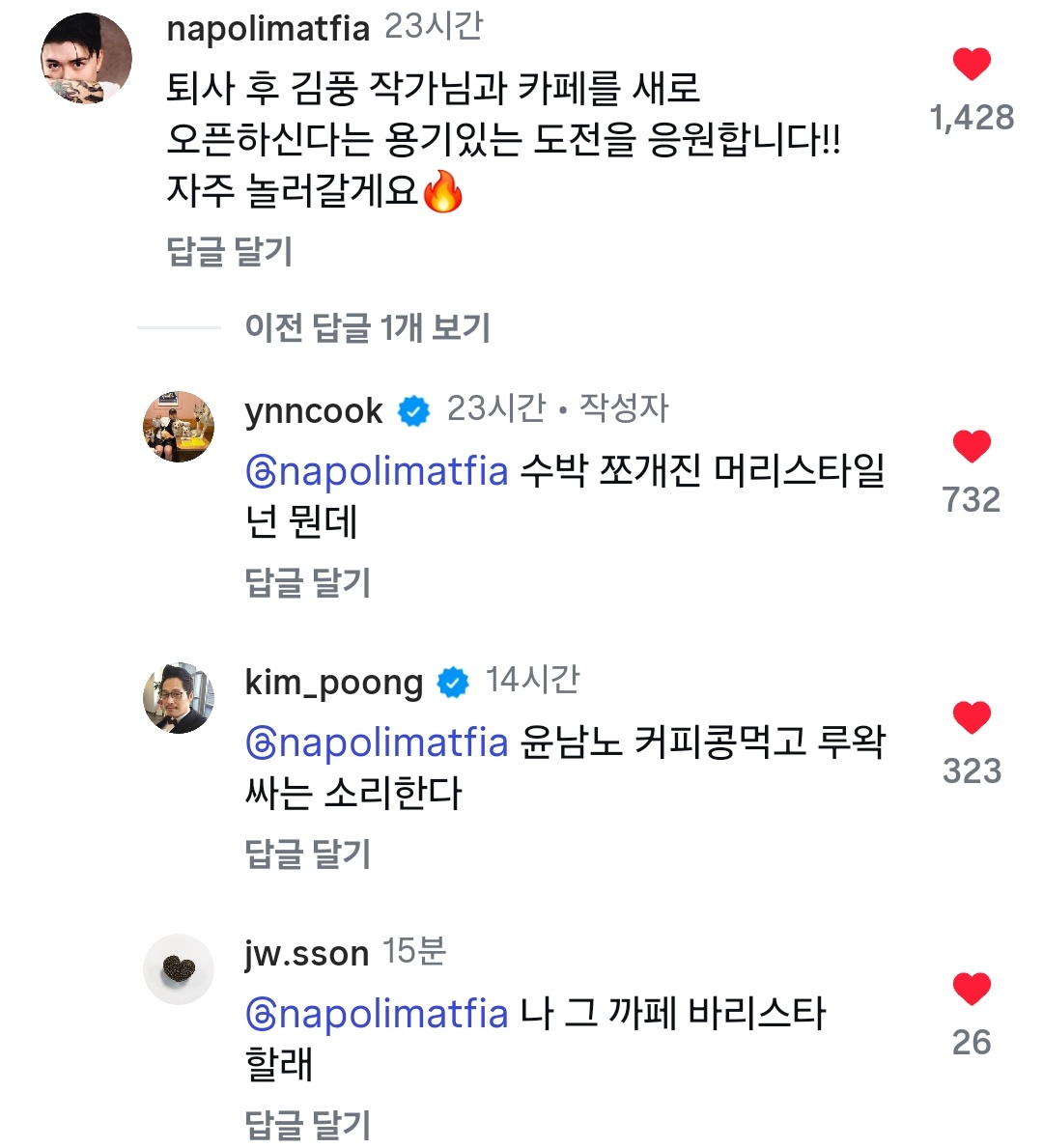Image resolution: width=1043 pixels, height=1148 pixels.
Task: Open ynncook's profile avatar
Action: coord(179,427)
